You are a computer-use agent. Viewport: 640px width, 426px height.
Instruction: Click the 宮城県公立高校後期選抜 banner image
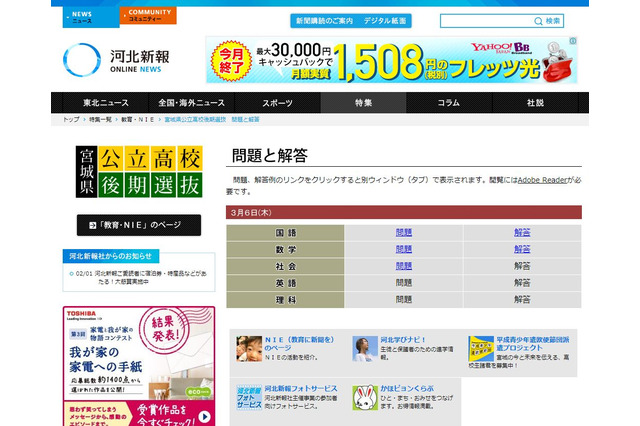tap(139, 172)
